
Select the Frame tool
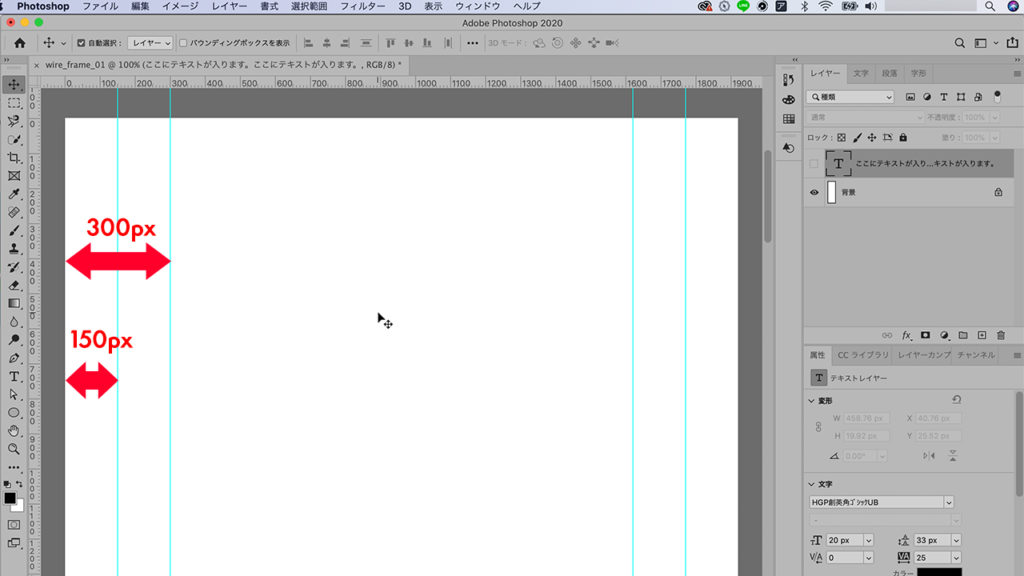pos(14,176)
